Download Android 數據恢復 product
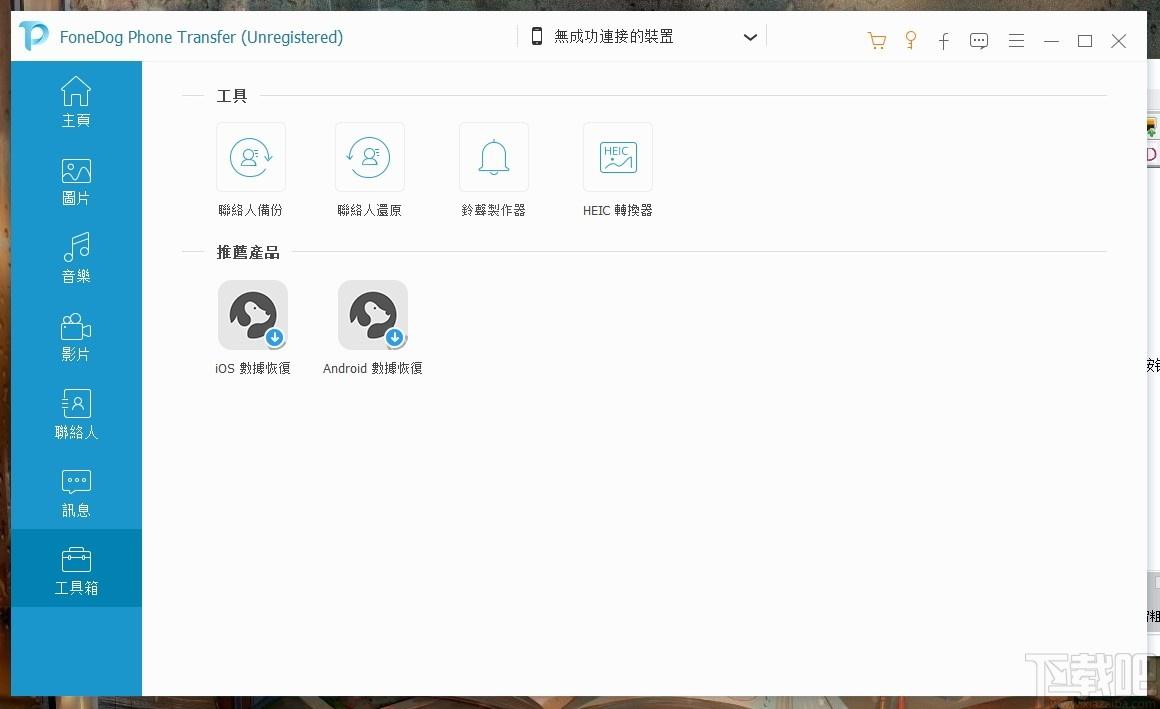 372,315
